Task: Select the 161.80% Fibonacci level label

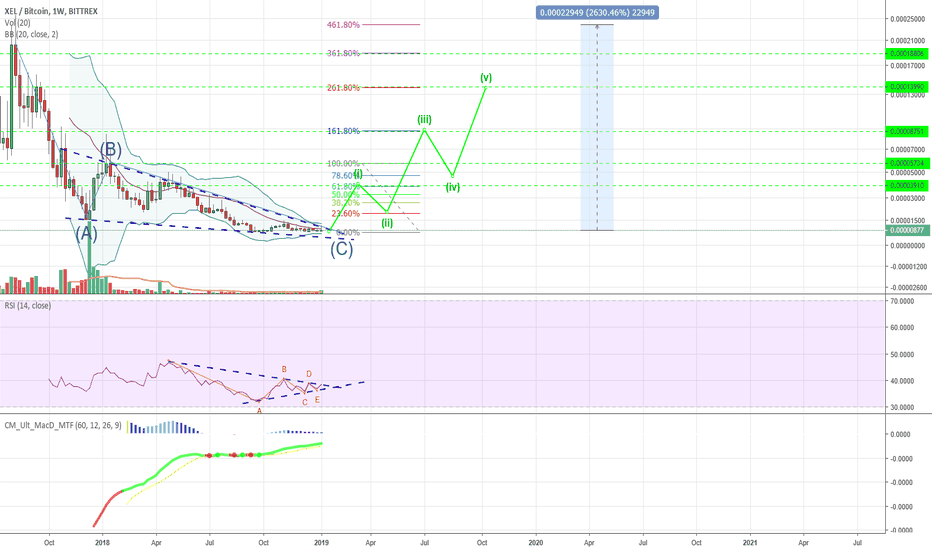Action: 343,131
